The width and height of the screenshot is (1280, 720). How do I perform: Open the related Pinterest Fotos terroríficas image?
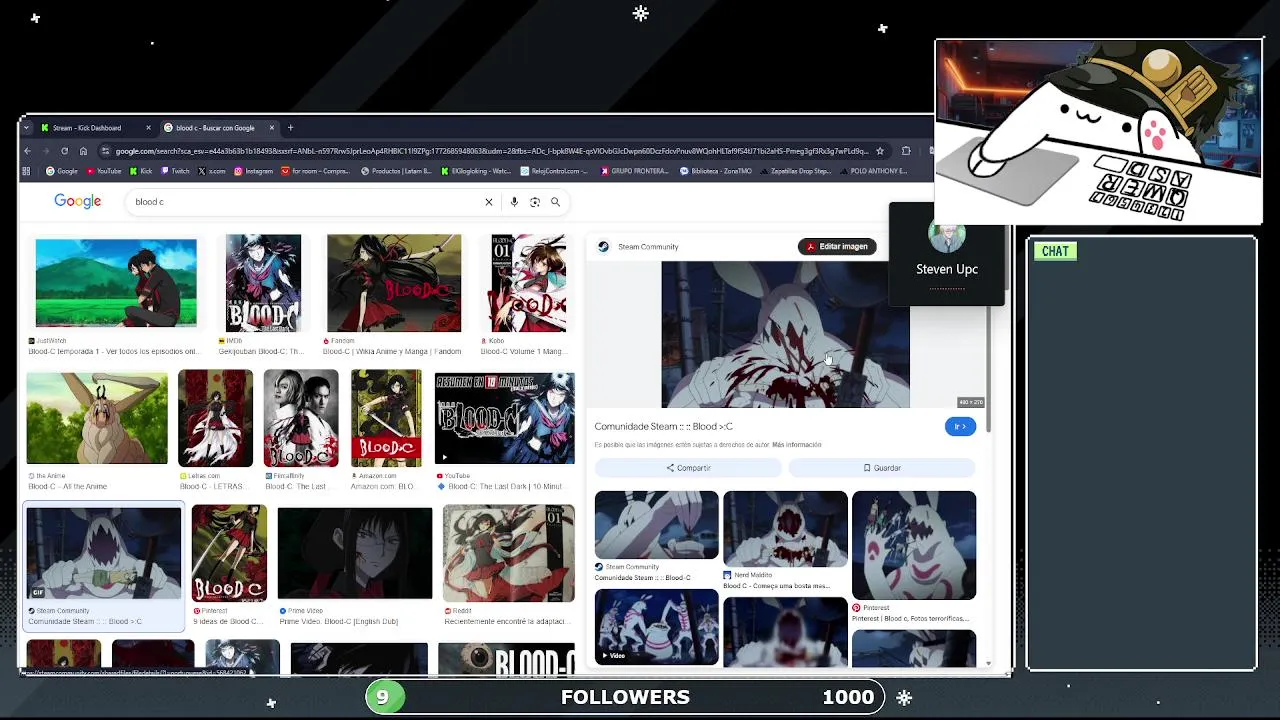pos(914,545)
